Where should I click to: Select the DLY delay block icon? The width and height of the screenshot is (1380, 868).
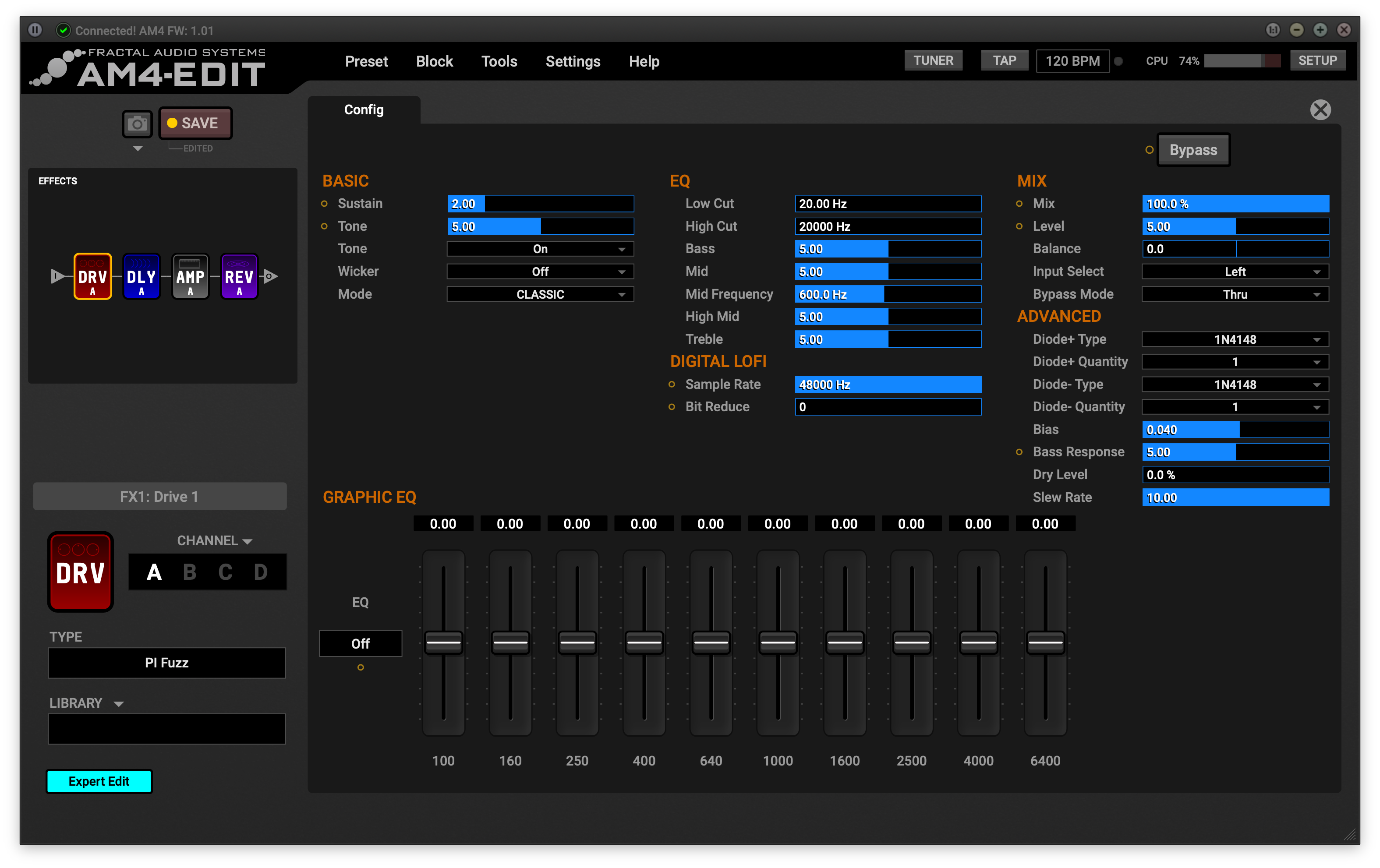(x=141, y=277)
